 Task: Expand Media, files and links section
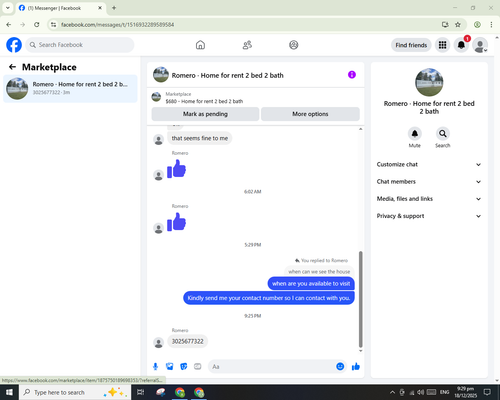(429, 199)
